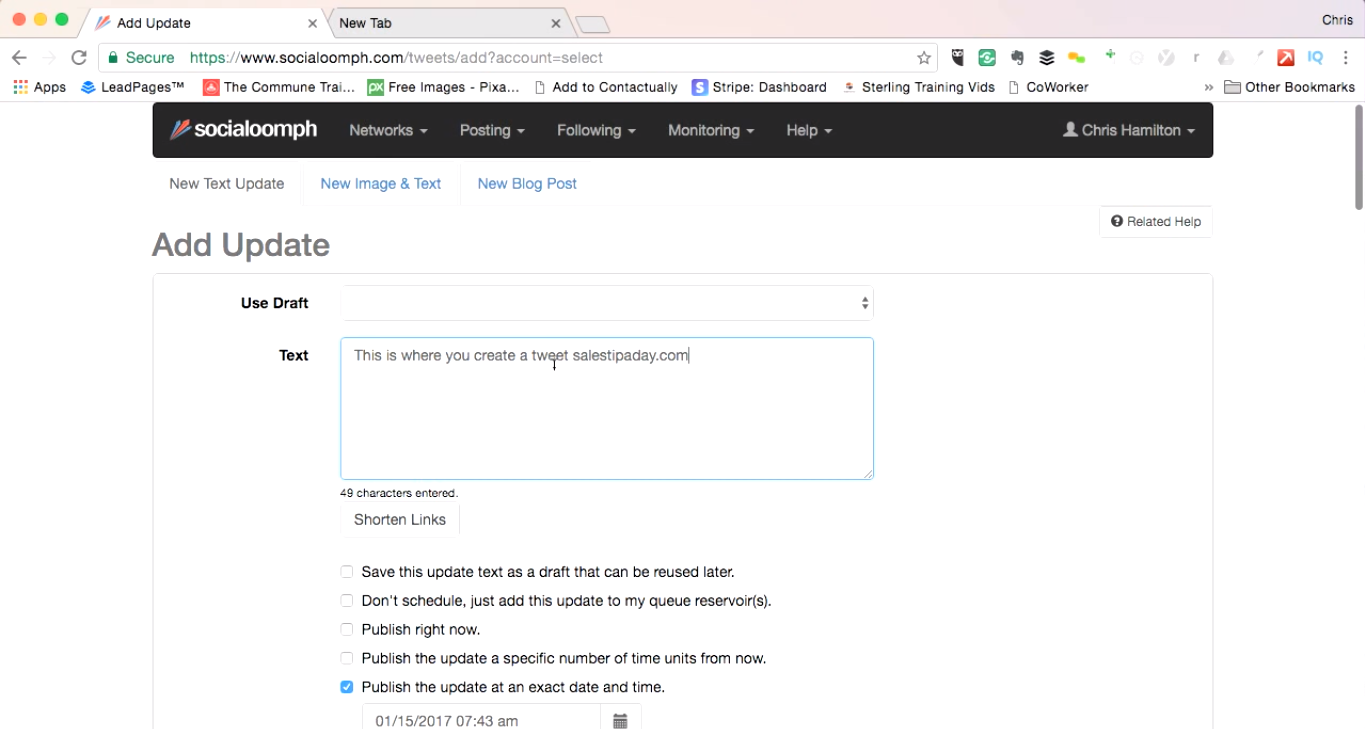
Task: Reload the page with the refresh icon
Action: [79, 58]
